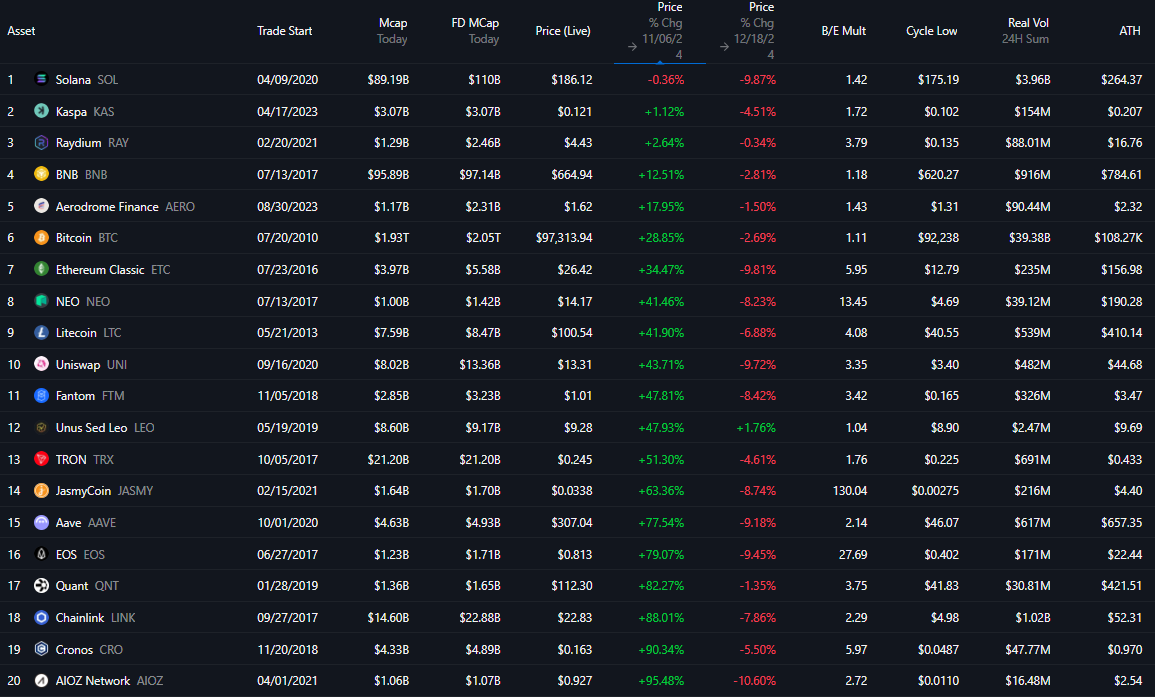Click the Uniswap logo icon
1155x697 pixels.
(41, 364)
